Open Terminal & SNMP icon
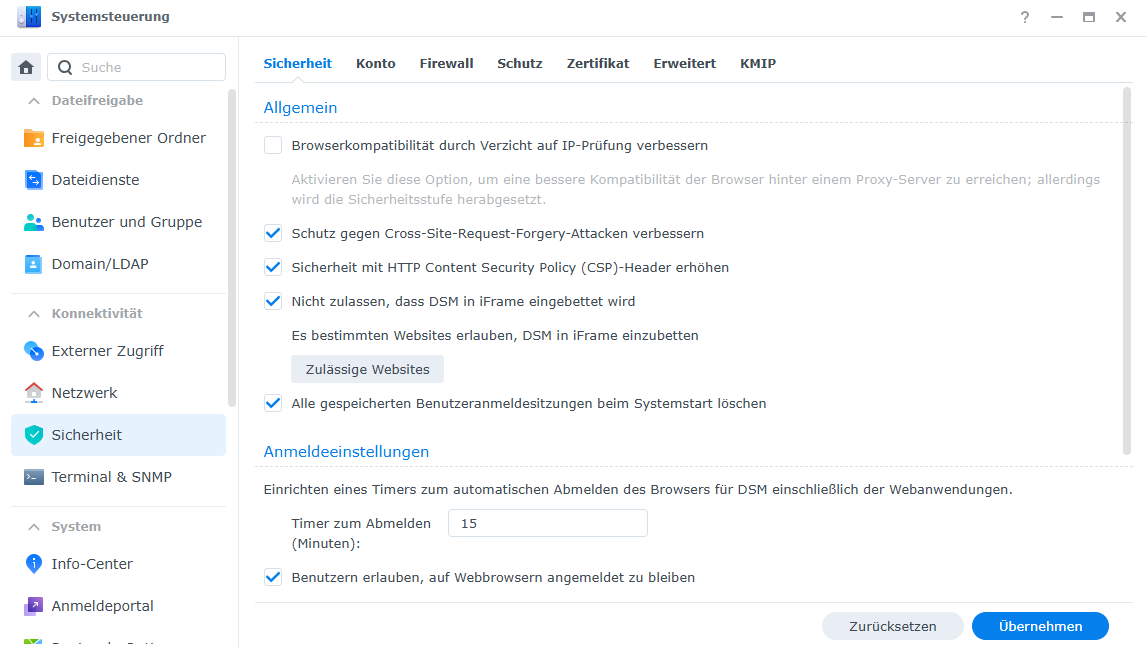The image size is (1147, 648). pyautogui.click(x=34, y=477)
